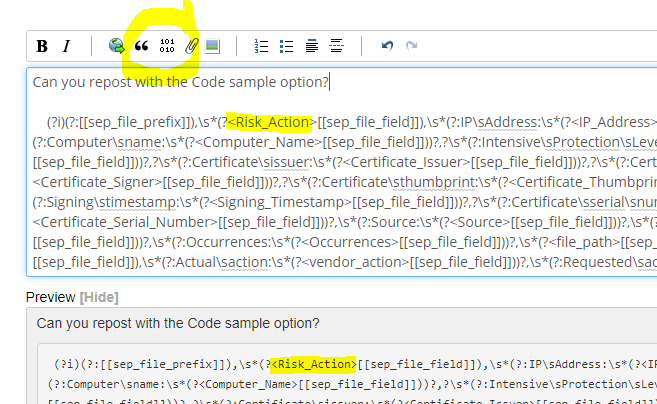657x404 pixels.
Task: Apply blockquote with the quotation marks icon
Action: pos(141,45)
